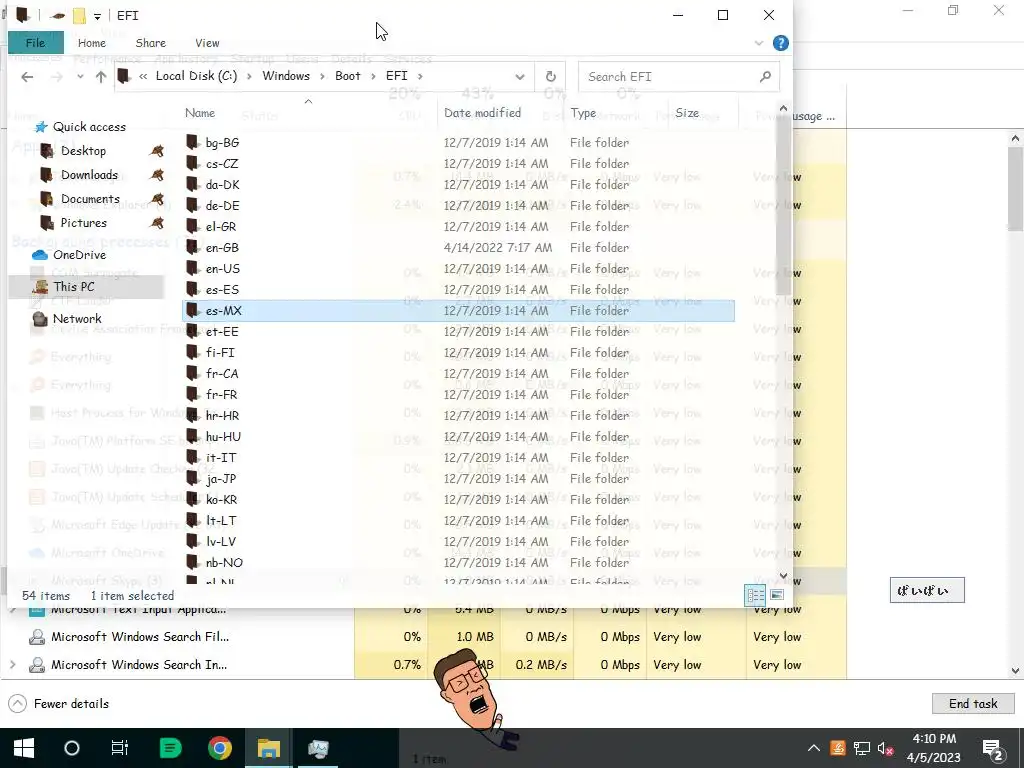This screenshot has height=768, width=1024.
Task: Go back with the left arrow
Action: [x=27, y=77]
